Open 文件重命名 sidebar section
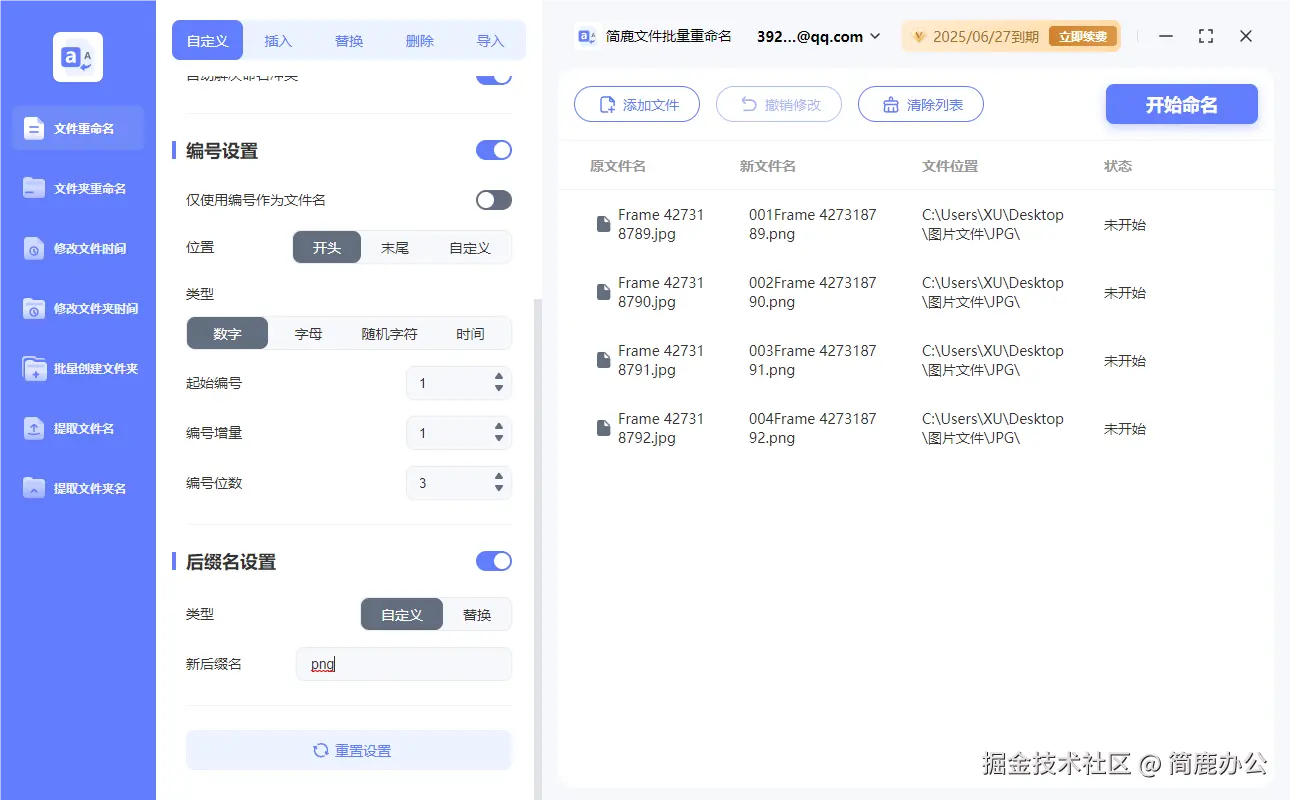Screen dimensions: 1290x800 coord(78,128)
